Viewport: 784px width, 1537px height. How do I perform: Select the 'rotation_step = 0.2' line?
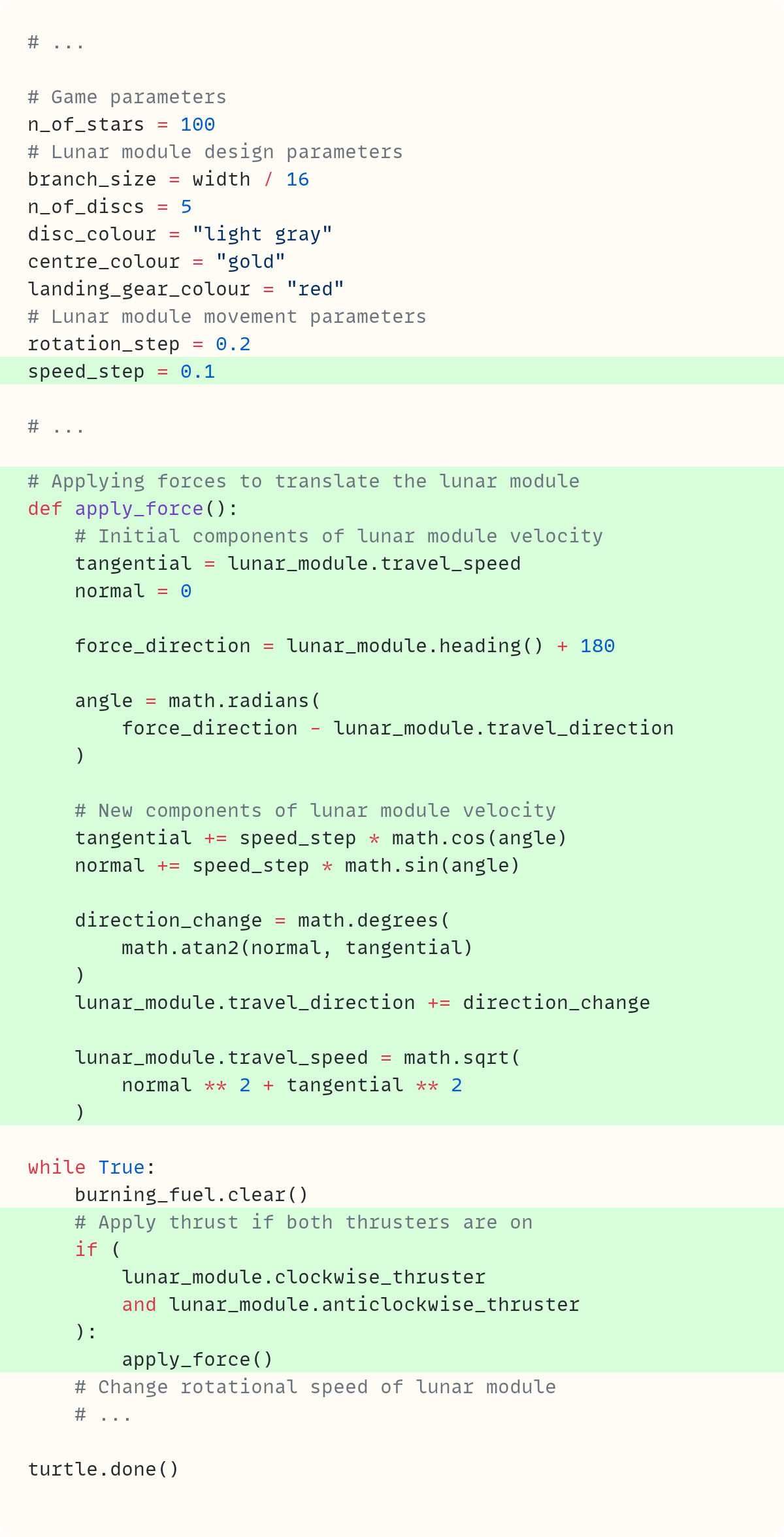(x=139, y=344)
